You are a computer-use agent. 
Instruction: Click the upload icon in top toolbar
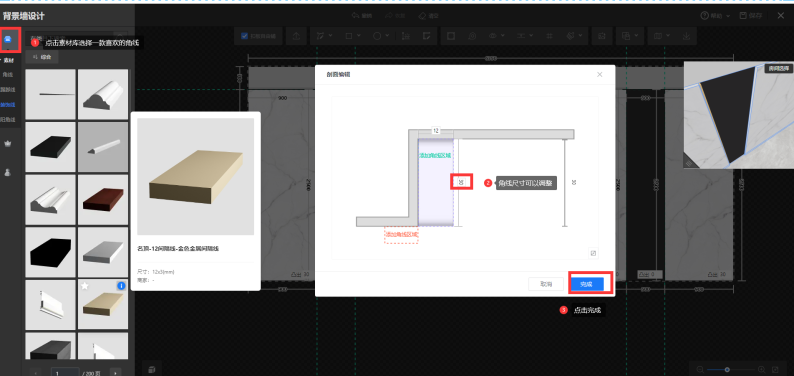coord(296,36)
